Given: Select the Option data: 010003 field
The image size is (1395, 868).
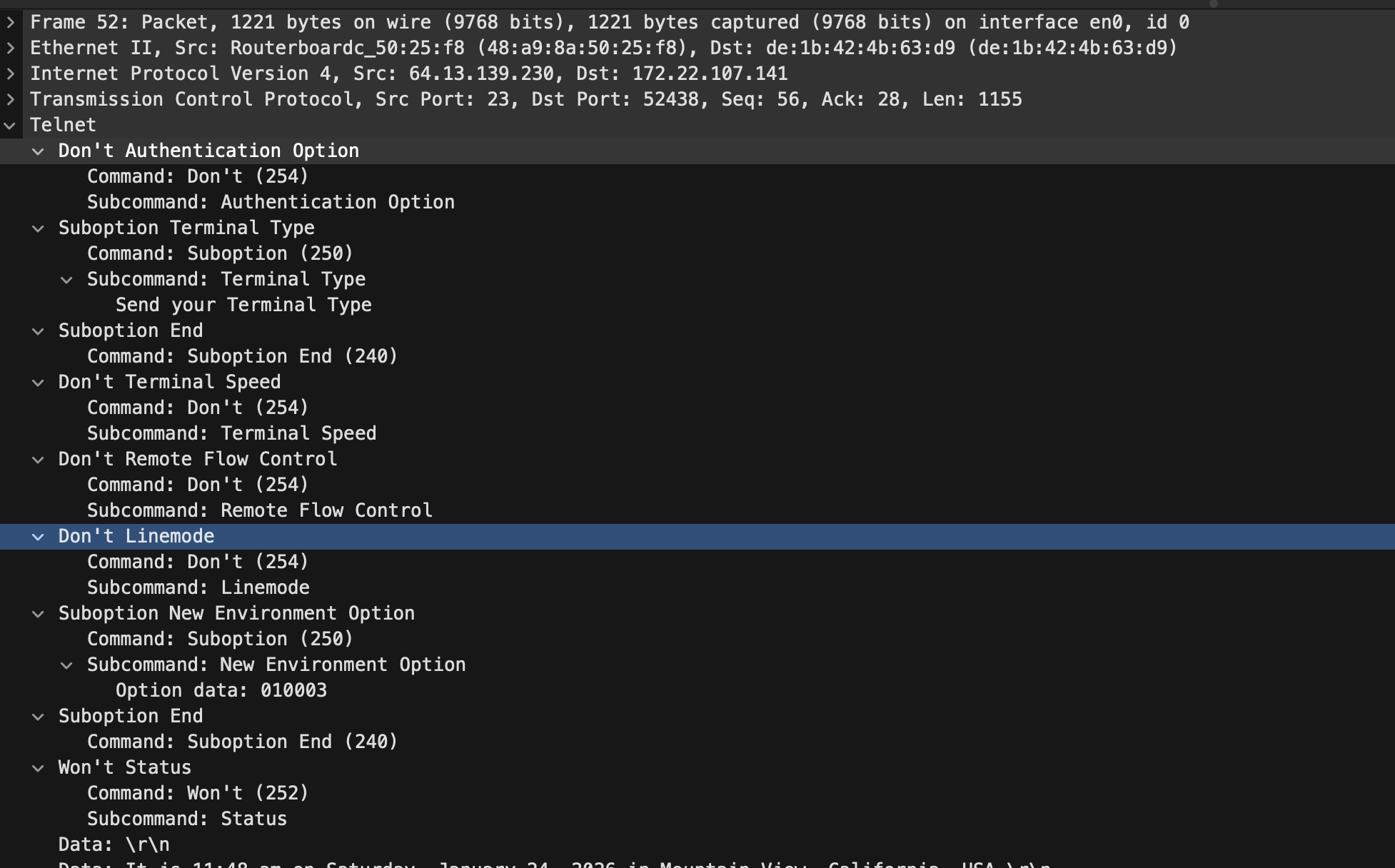Looking at the screenshot, I should [x=221, y=690].
